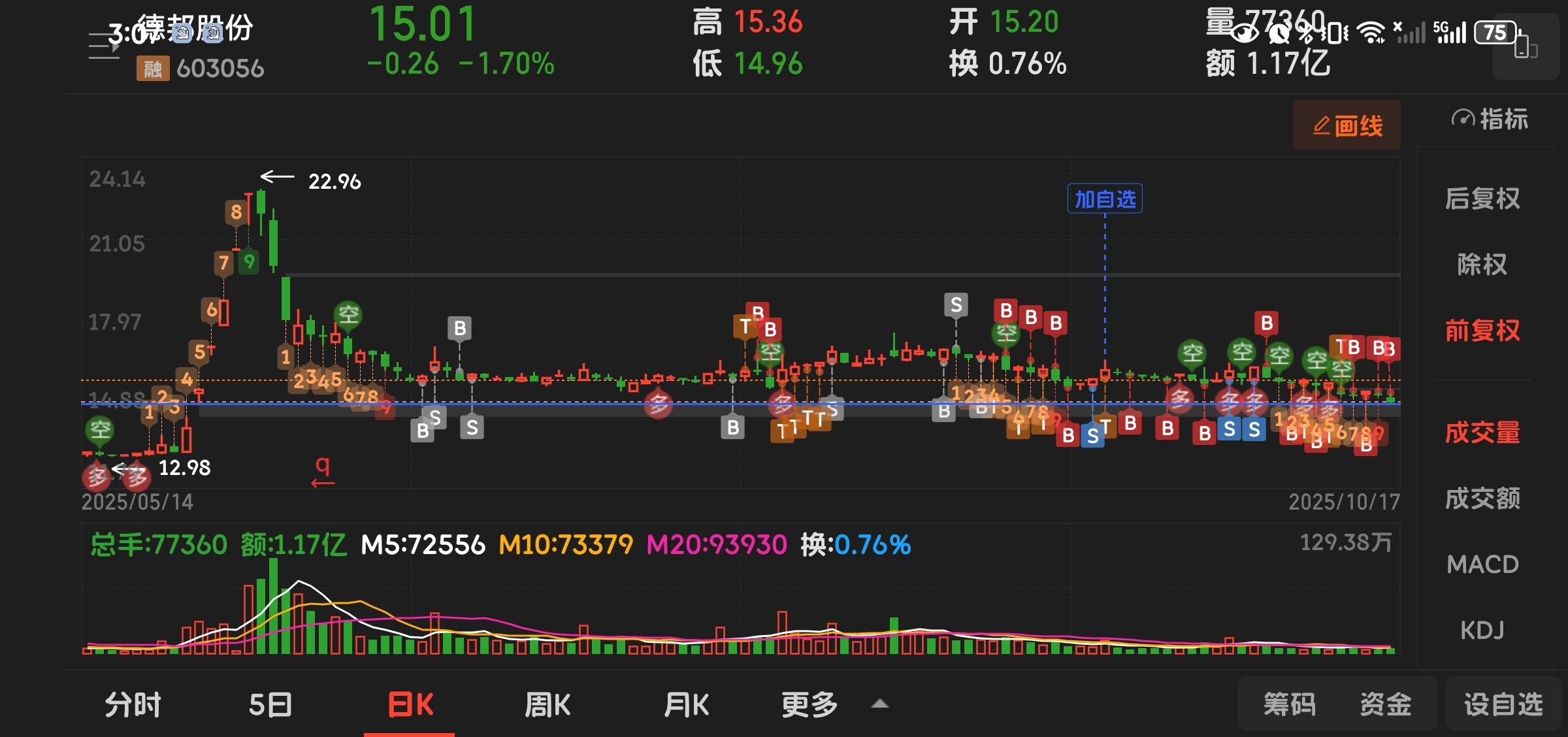Expand the 更多 period options arrow
Viewport: 1568px width, 737px height.
[880, 704]
